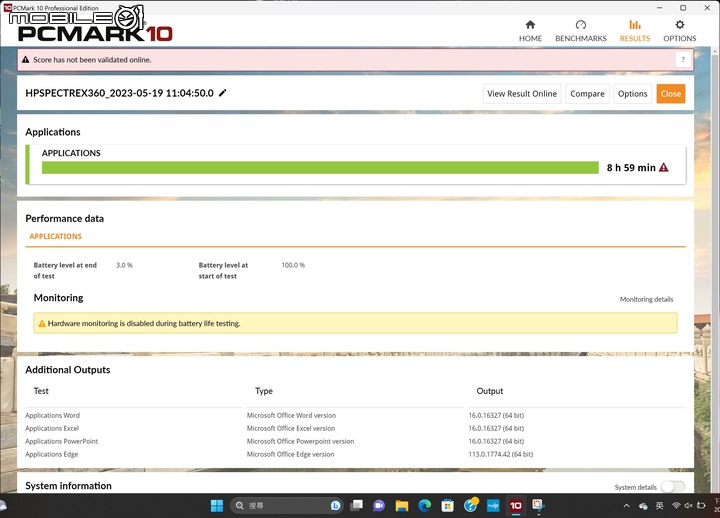Click the help question mark on validation banner
This screenshot has width=720, height=518.
pyautogui.click(x=683, y=60)
